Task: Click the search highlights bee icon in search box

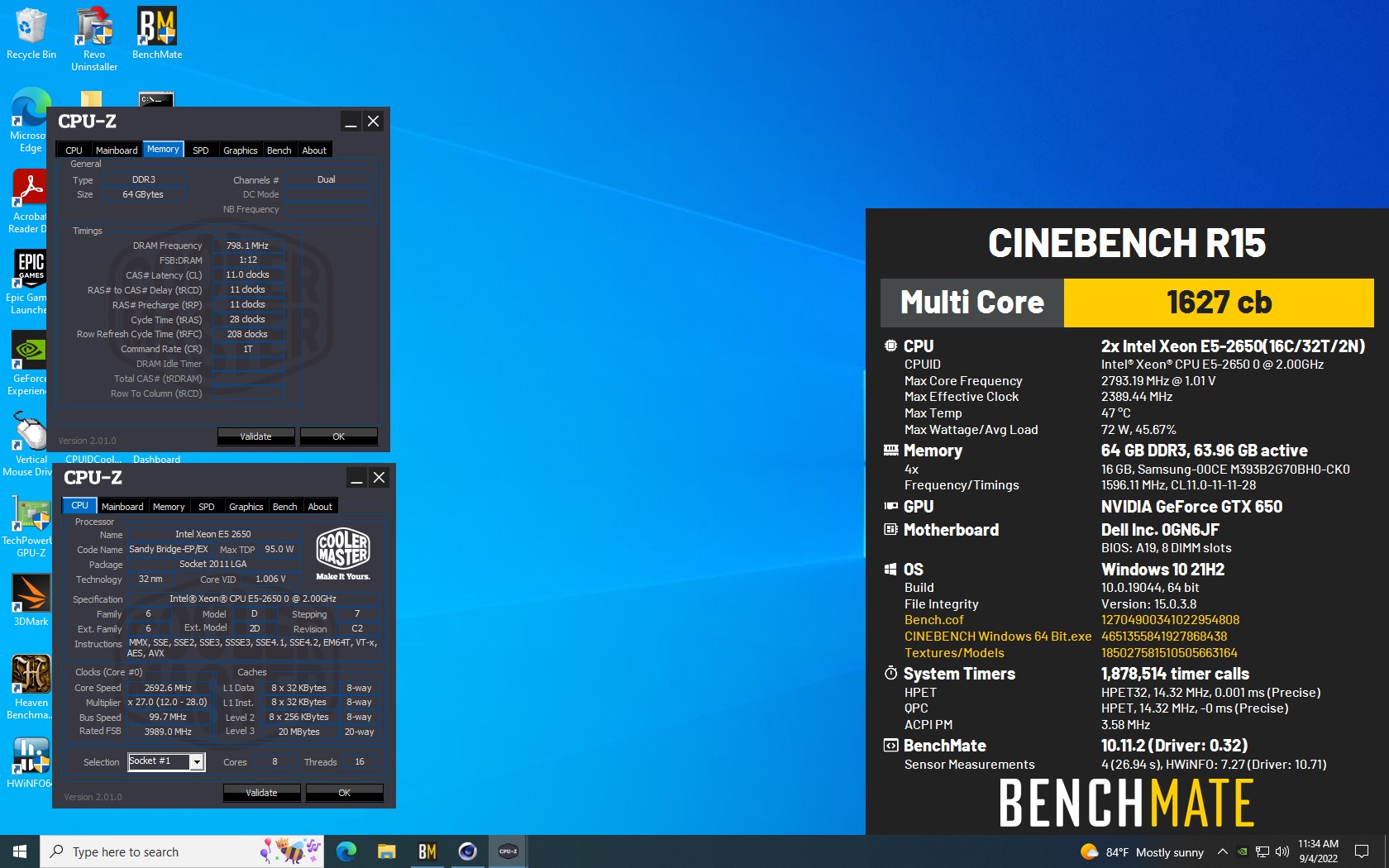Action: pos(290,851)
